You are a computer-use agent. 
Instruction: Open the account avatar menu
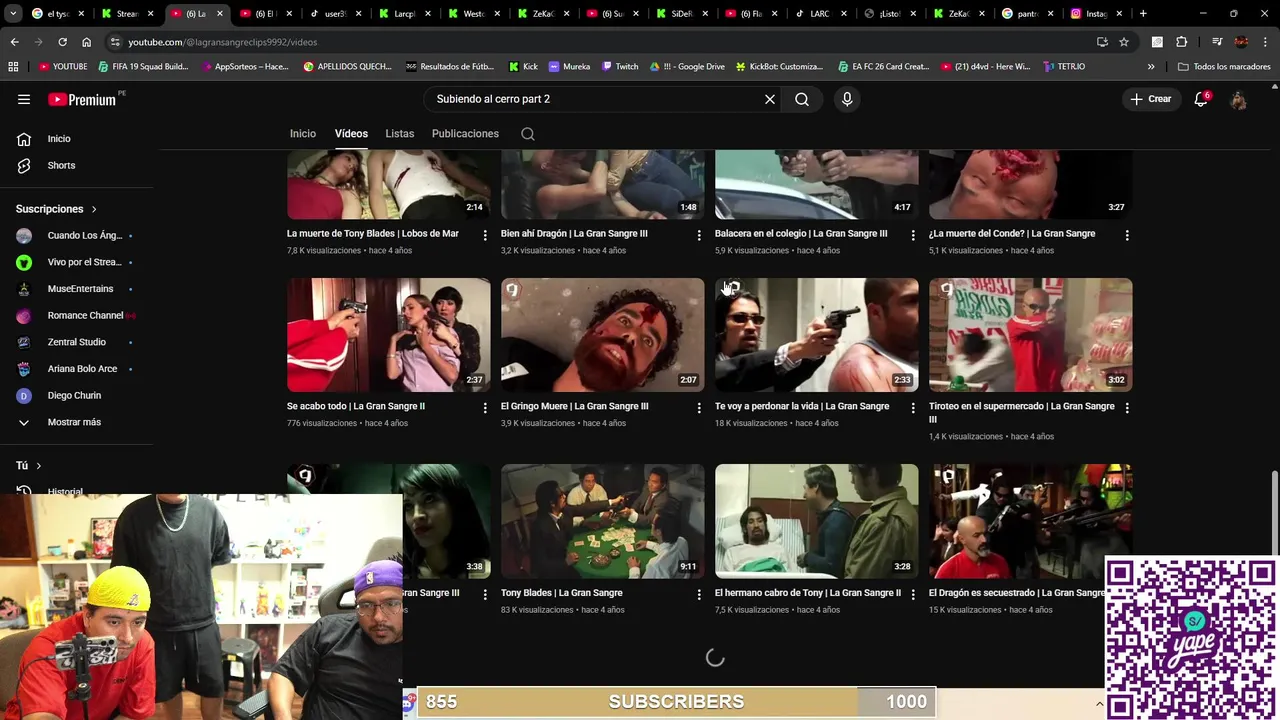point(1238,99)
